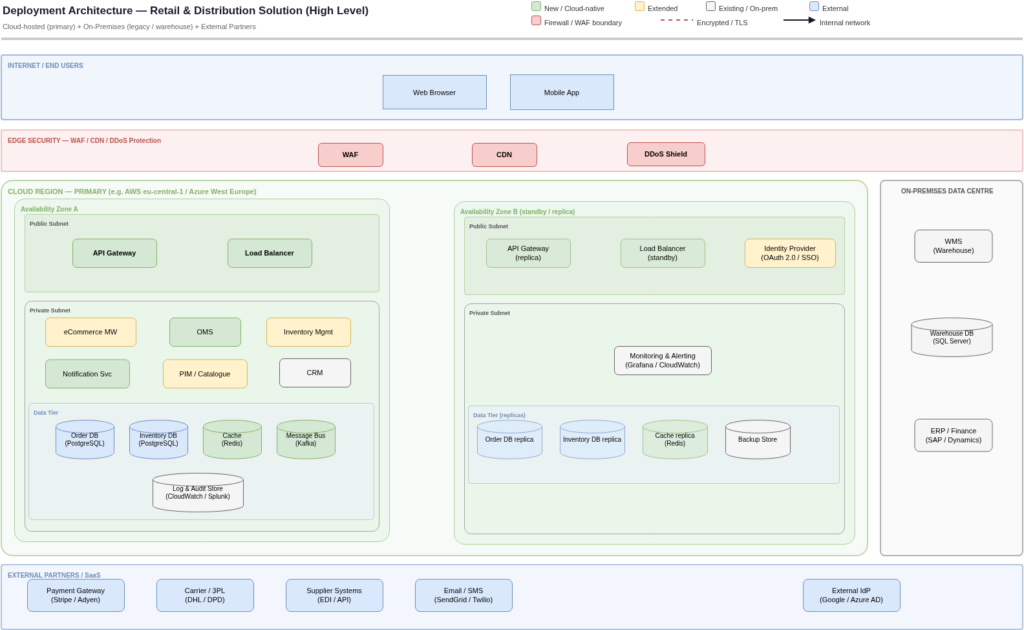The height and width of the screenshot is (630, 1024).
Task: Select the Message Bus (Kafka) shape
Action: tap(306, 438)
